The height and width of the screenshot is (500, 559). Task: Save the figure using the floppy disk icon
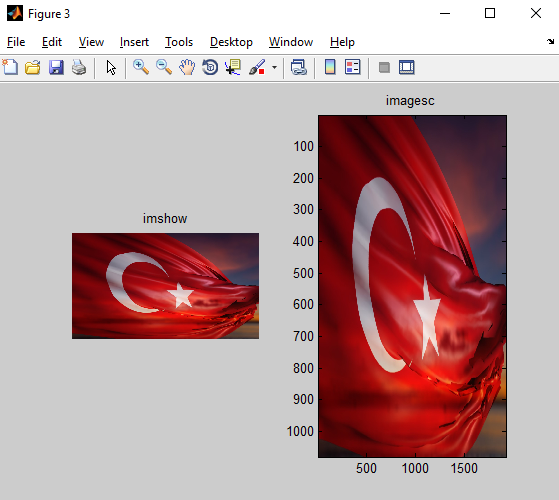click(x=56, y=67)
